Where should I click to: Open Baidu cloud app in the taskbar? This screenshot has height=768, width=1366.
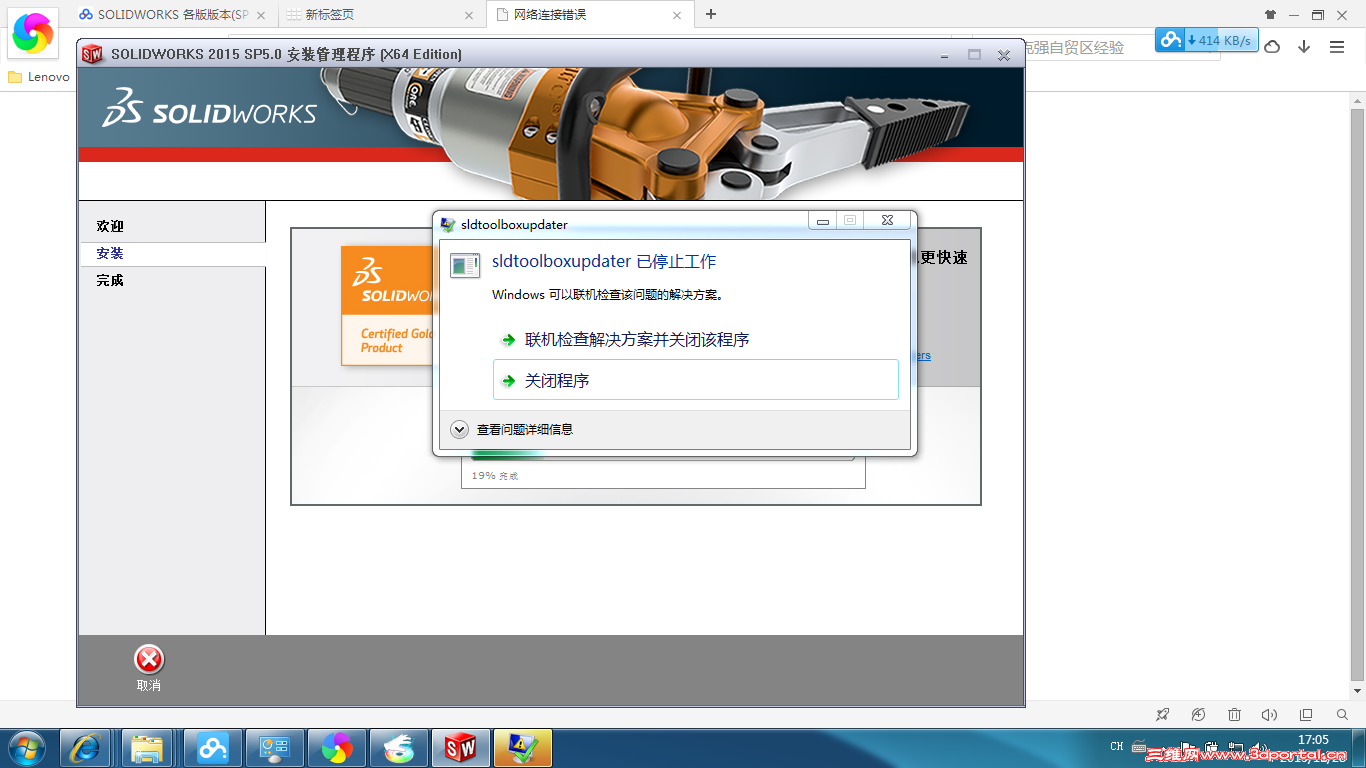pos(213,748)
